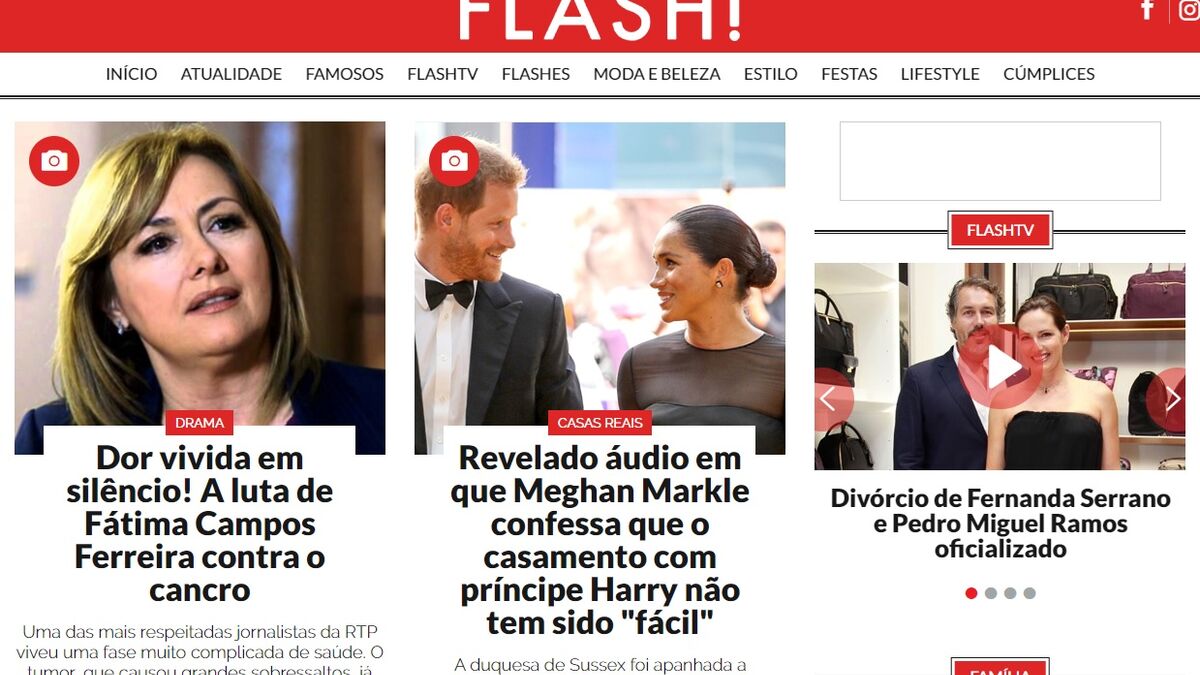
Task: Go to previous FlashTV slide arrow
Action: (x=829, y=399)
